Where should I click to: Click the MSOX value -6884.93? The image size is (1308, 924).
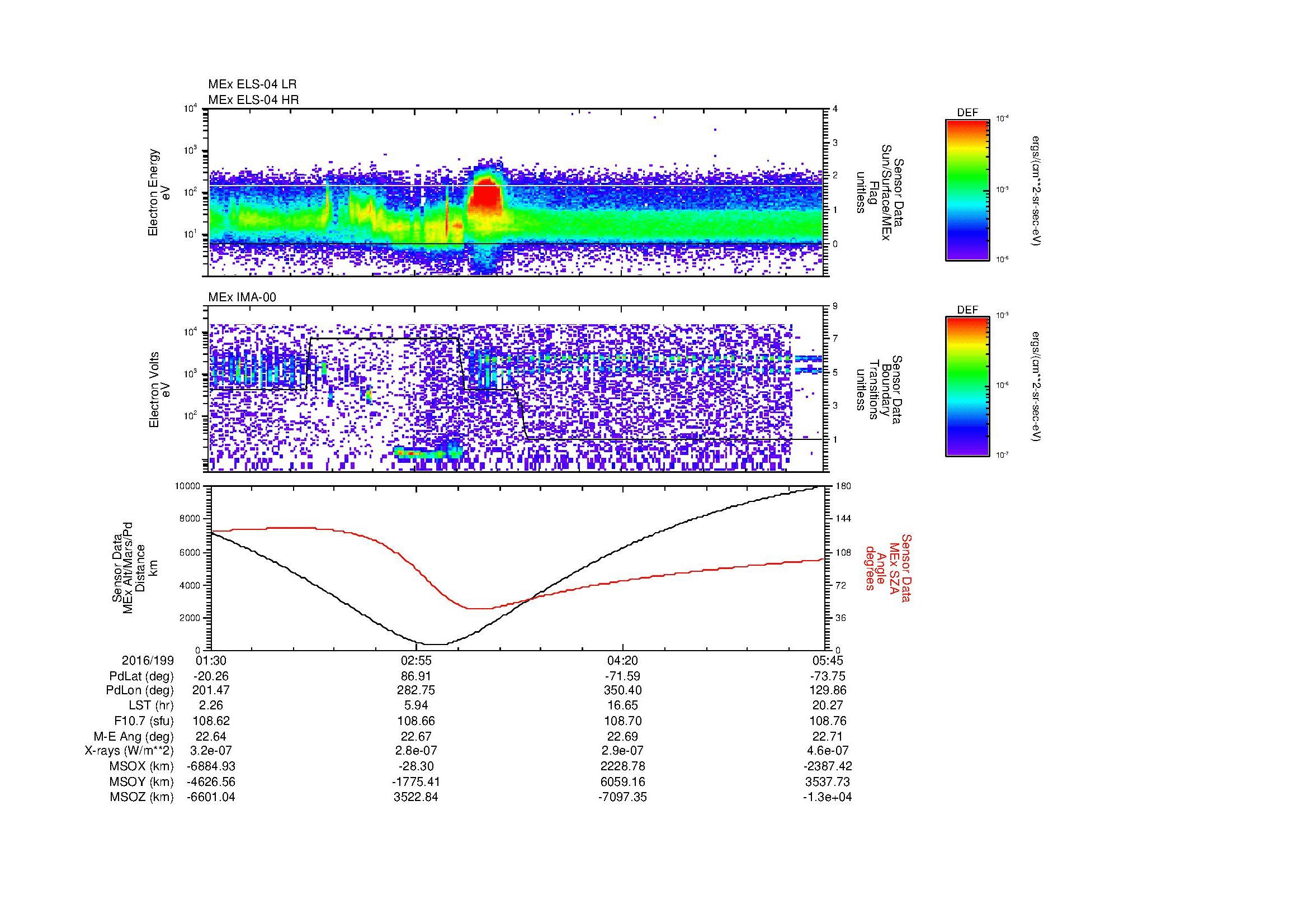[x=211, y=766]
